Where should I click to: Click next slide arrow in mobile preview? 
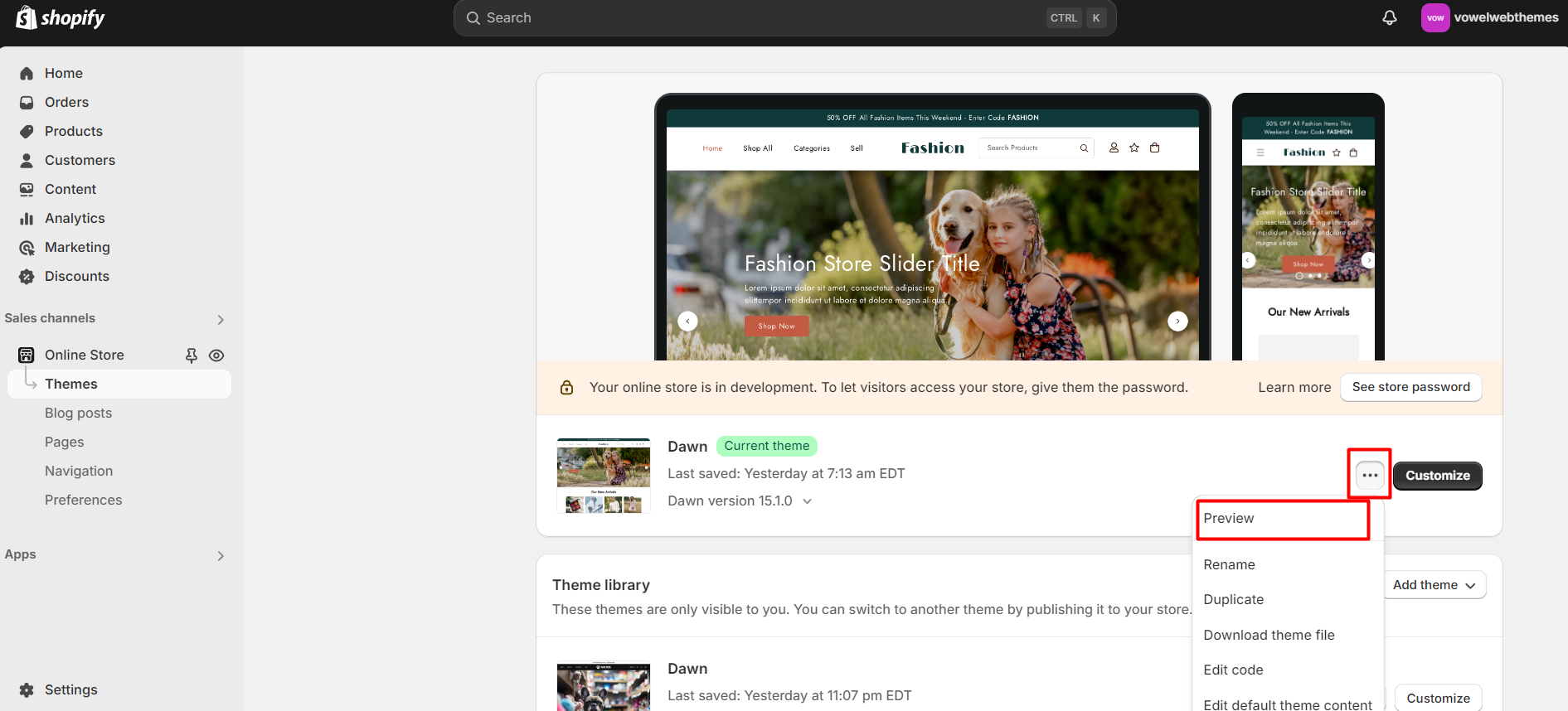[x=1368, y=260]
